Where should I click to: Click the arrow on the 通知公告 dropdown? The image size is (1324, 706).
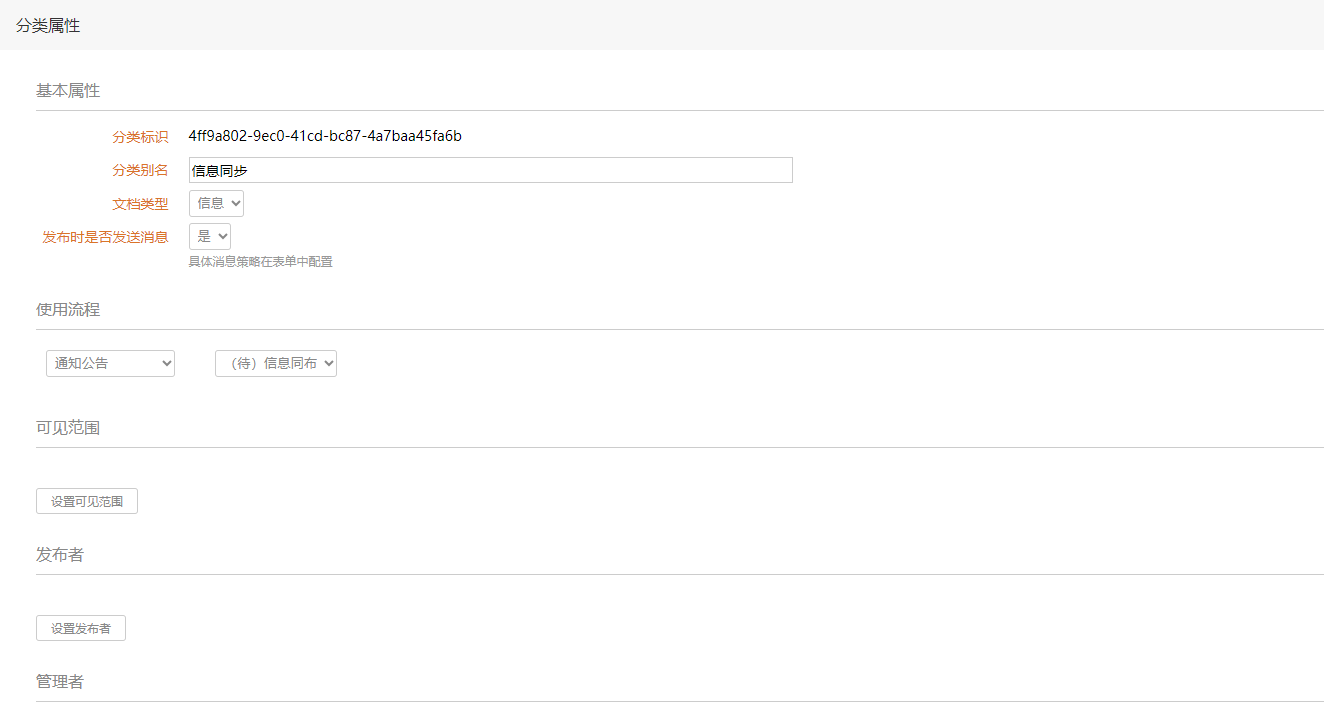[166, 363]
